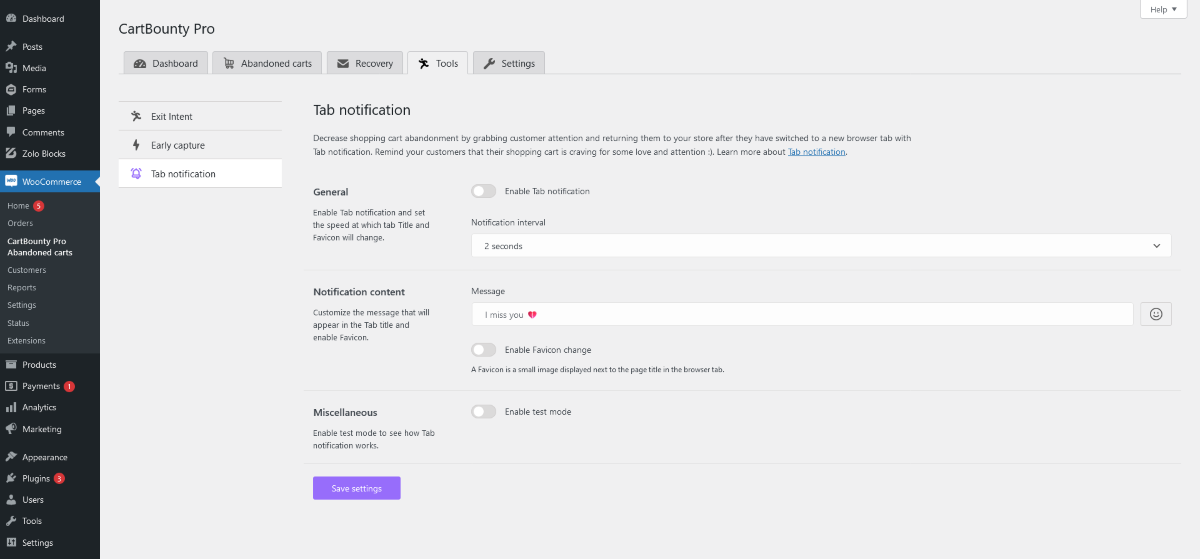Viewport: 1200px width, 559px height.
Task: Expand the Help dropdown
Action: click(x=1164, y=9)
